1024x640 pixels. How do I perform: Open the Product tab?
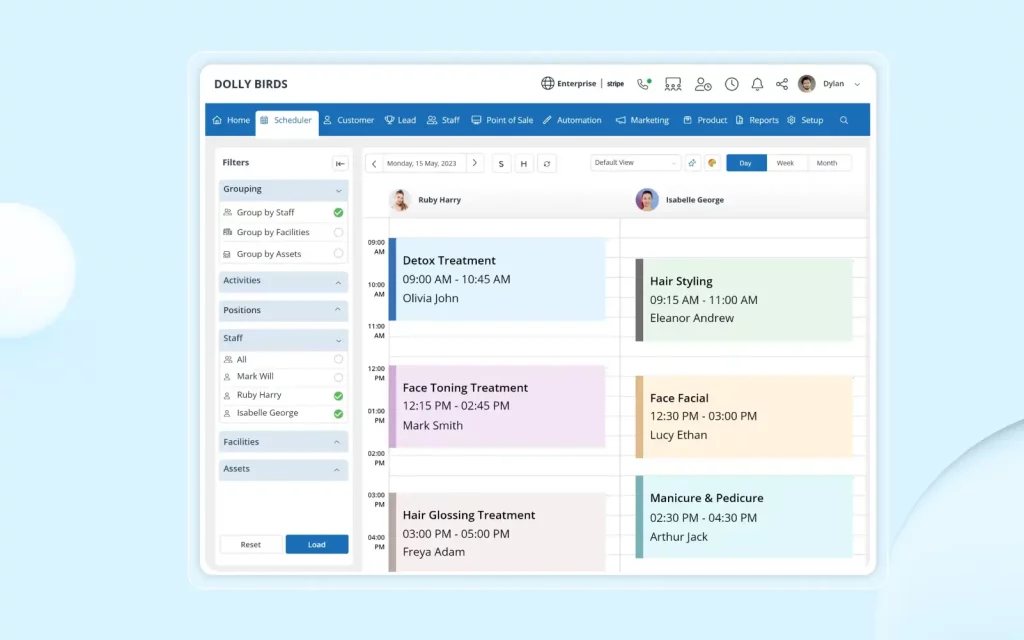[705, 120]
